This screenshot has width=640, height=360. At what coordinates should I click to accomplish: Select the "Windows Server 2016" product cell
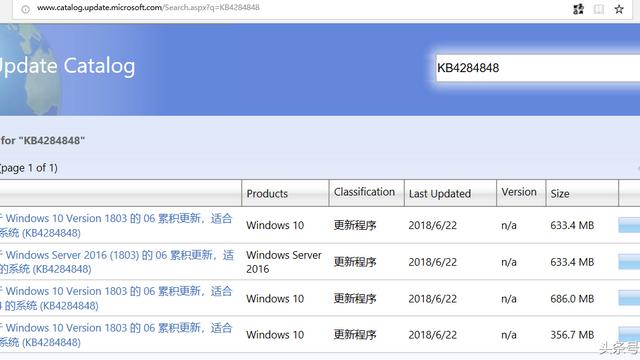click(x=284, y=262)
